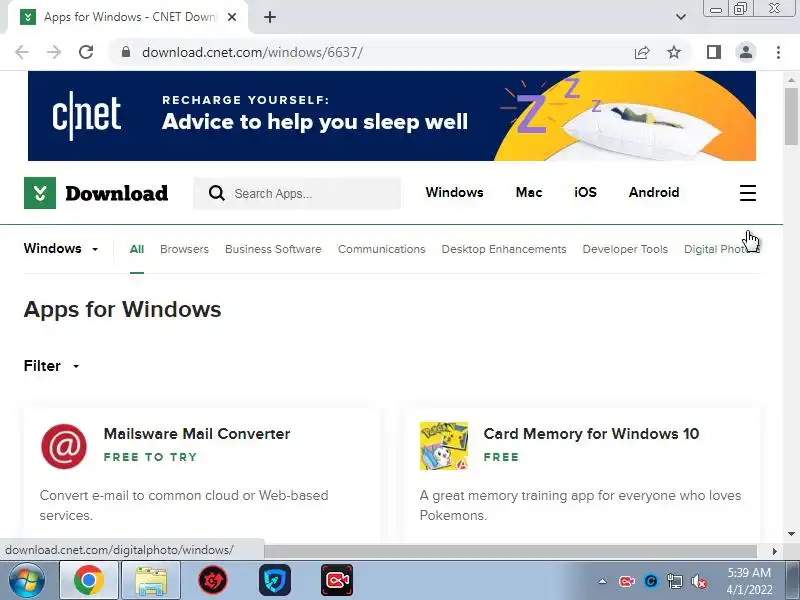Reload the page with the refresh icon
This screenshot has width=800, height=600.
(86, 52)
